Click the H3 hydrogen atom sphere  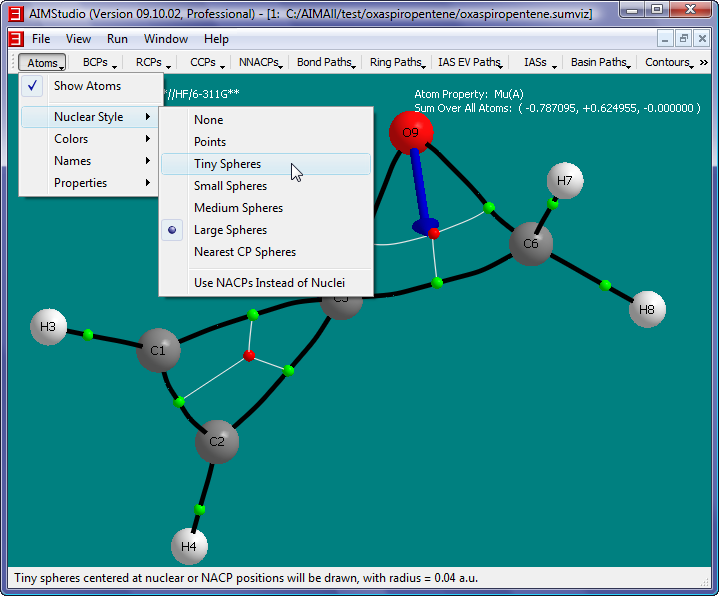click(48, 327)
